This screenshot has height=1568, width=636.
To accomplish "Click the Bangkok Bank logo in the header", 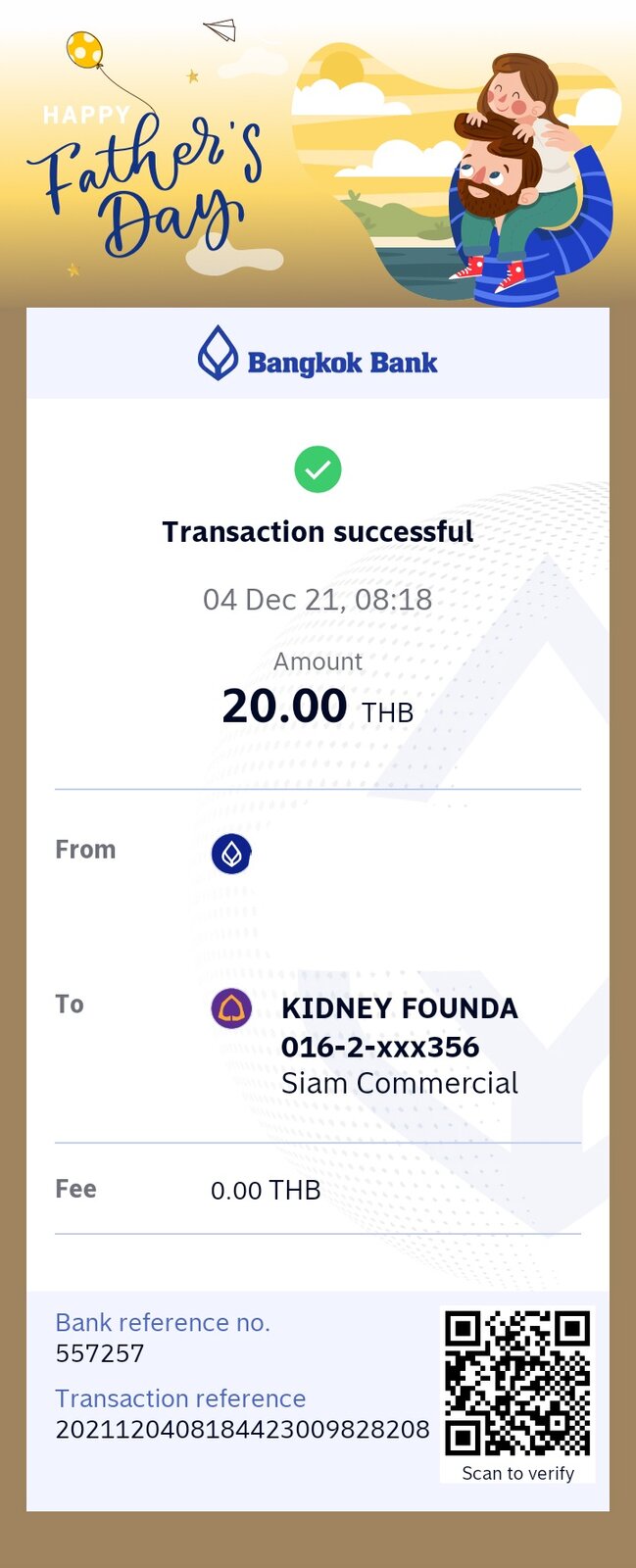I will click(x=318, y=354).
